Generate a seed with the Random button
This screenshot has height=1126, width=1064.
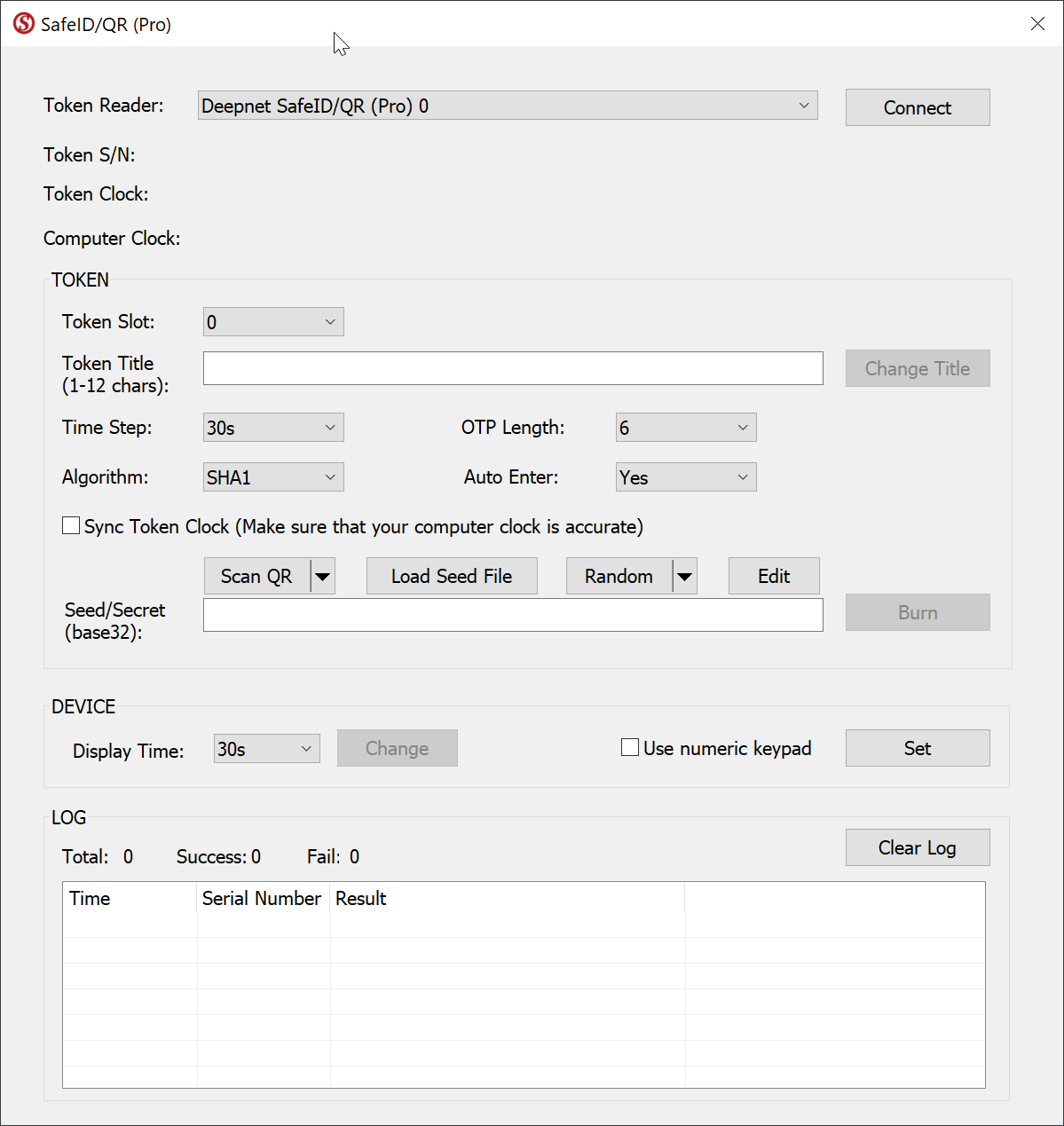[x=619, y=577]
